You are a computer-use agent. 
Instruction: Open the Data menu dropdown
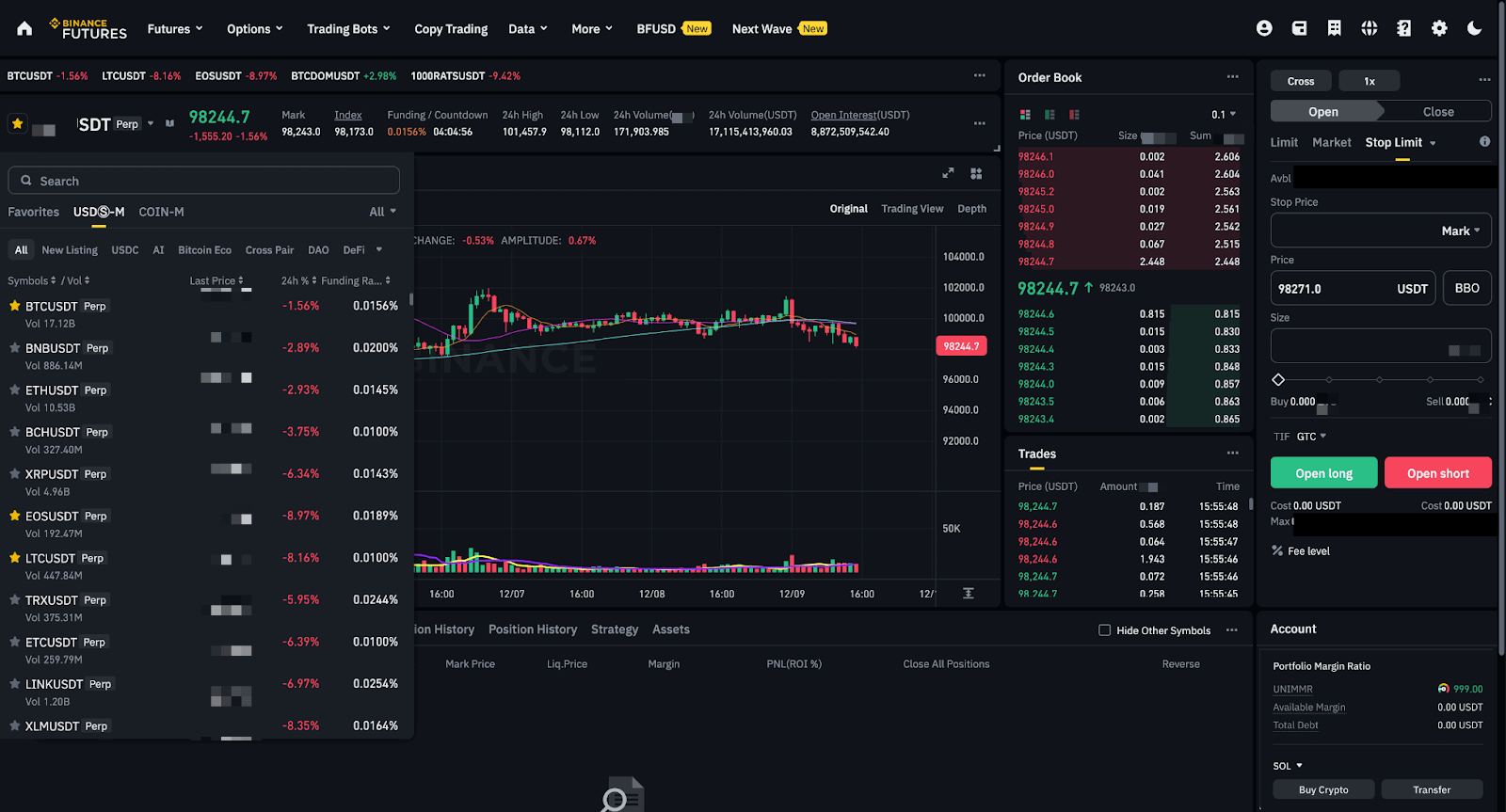(528, 29)
